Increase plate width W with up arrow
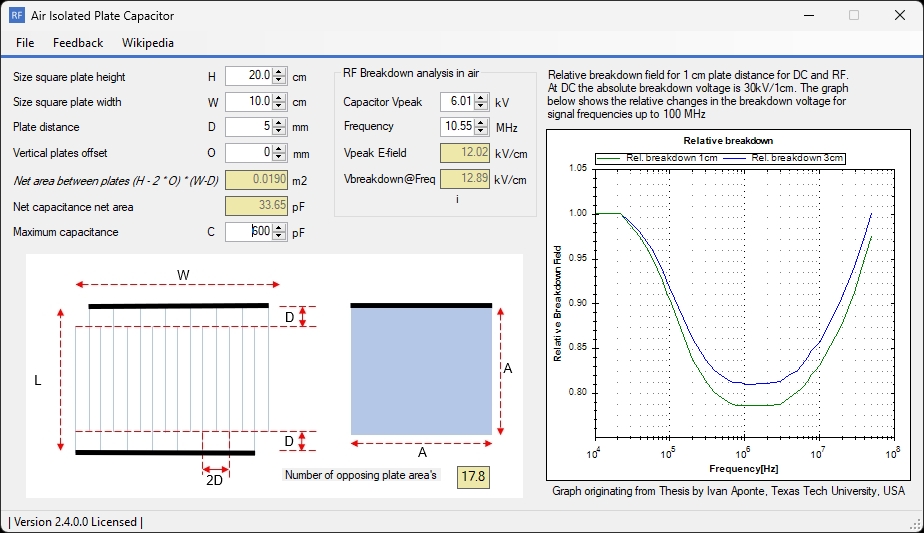Viewport: 924px width, 533px height. point(279,98)
